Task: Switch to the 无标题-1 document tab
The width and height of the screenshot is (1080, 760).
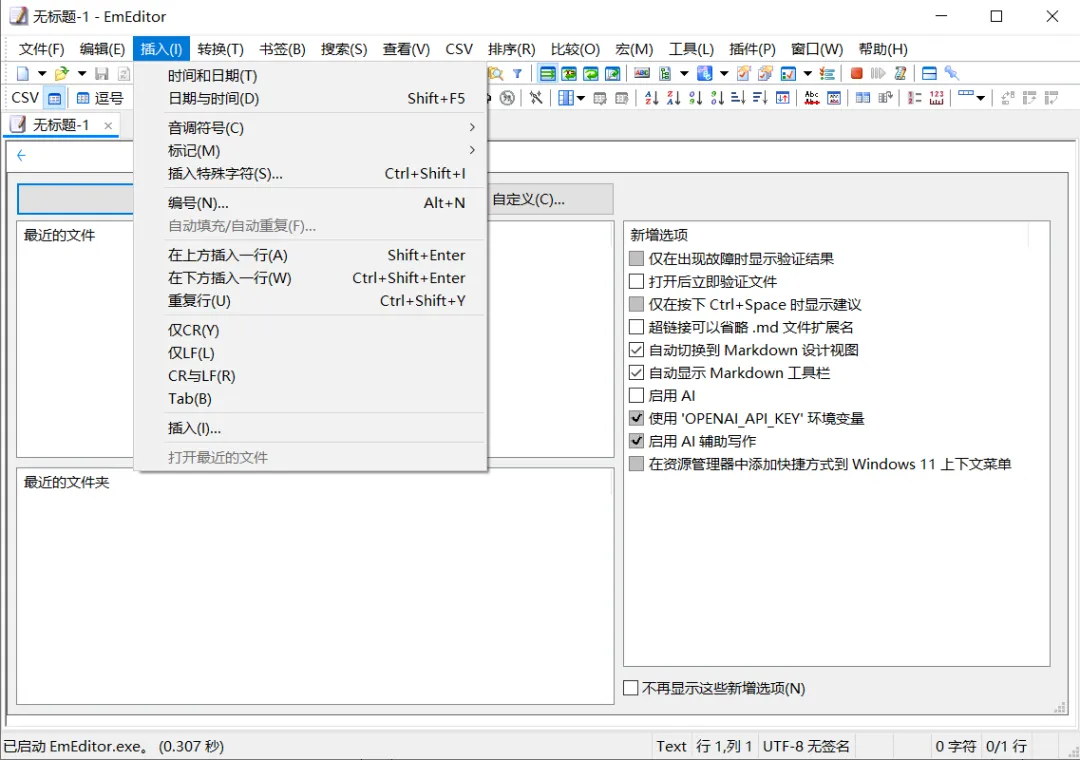Action: tap(61, 125)
